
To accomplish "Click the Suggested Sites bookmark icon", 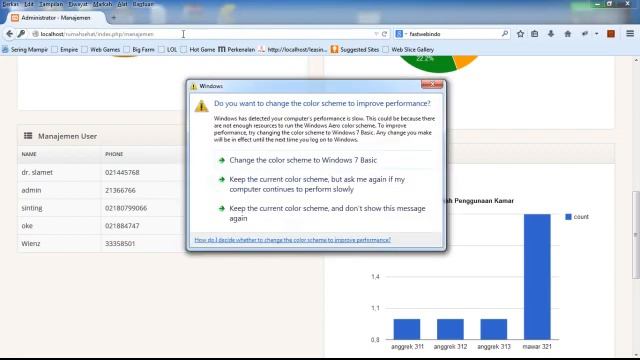I will coord(334,49).
